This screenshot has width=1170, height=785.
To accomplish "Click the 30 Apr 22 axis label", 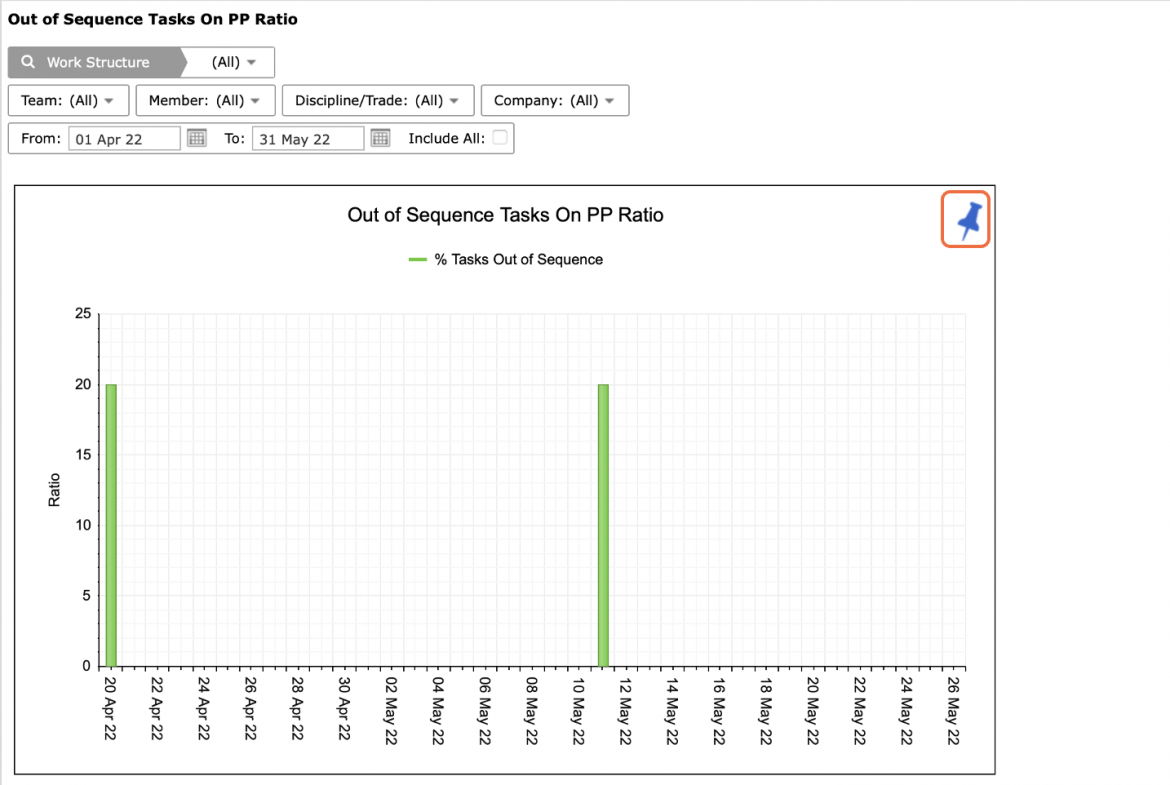I will point(343,708).
